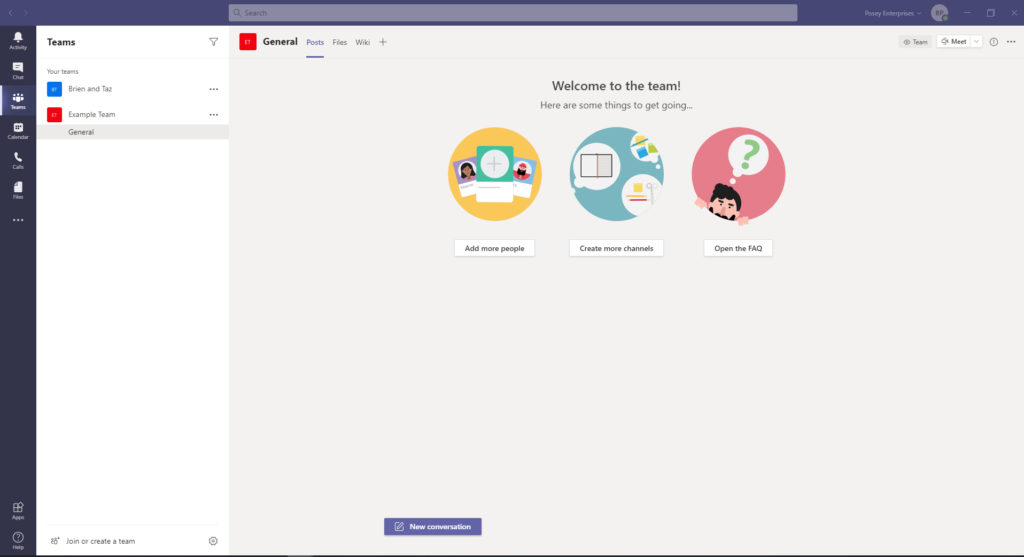
Task: Click the Open the FAQ button
Action: click(738, 248)
